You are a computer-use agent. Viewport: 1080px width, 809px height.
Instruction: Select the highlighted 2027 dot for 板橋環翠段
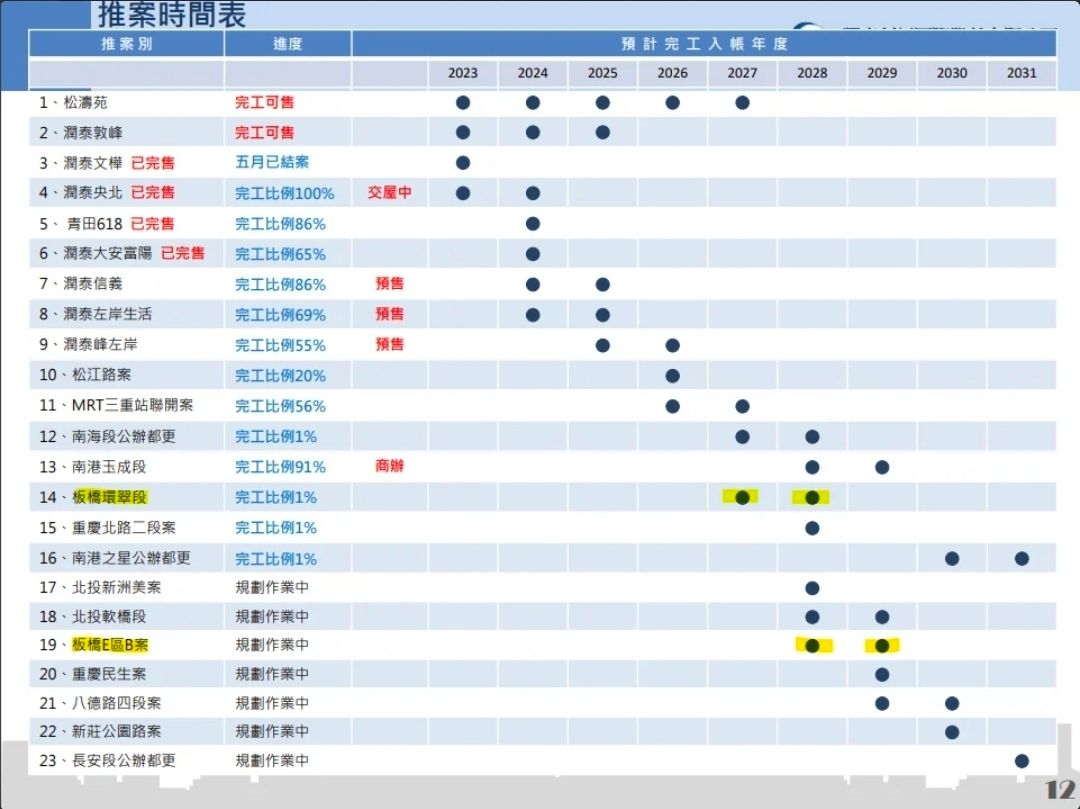point(742,497)
